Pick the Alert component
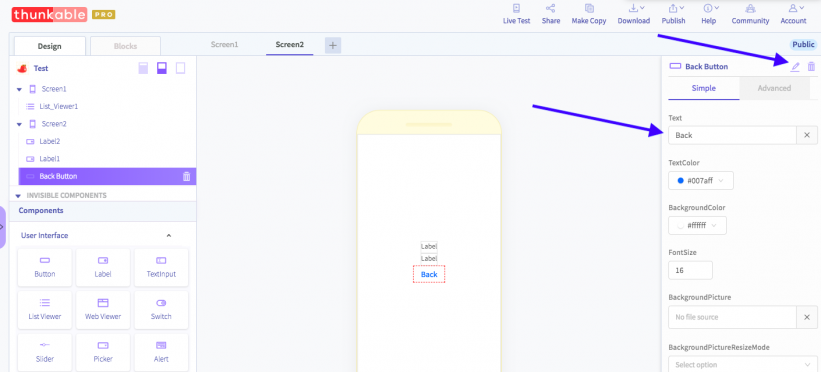821x372 pixels. click(161, 353)
